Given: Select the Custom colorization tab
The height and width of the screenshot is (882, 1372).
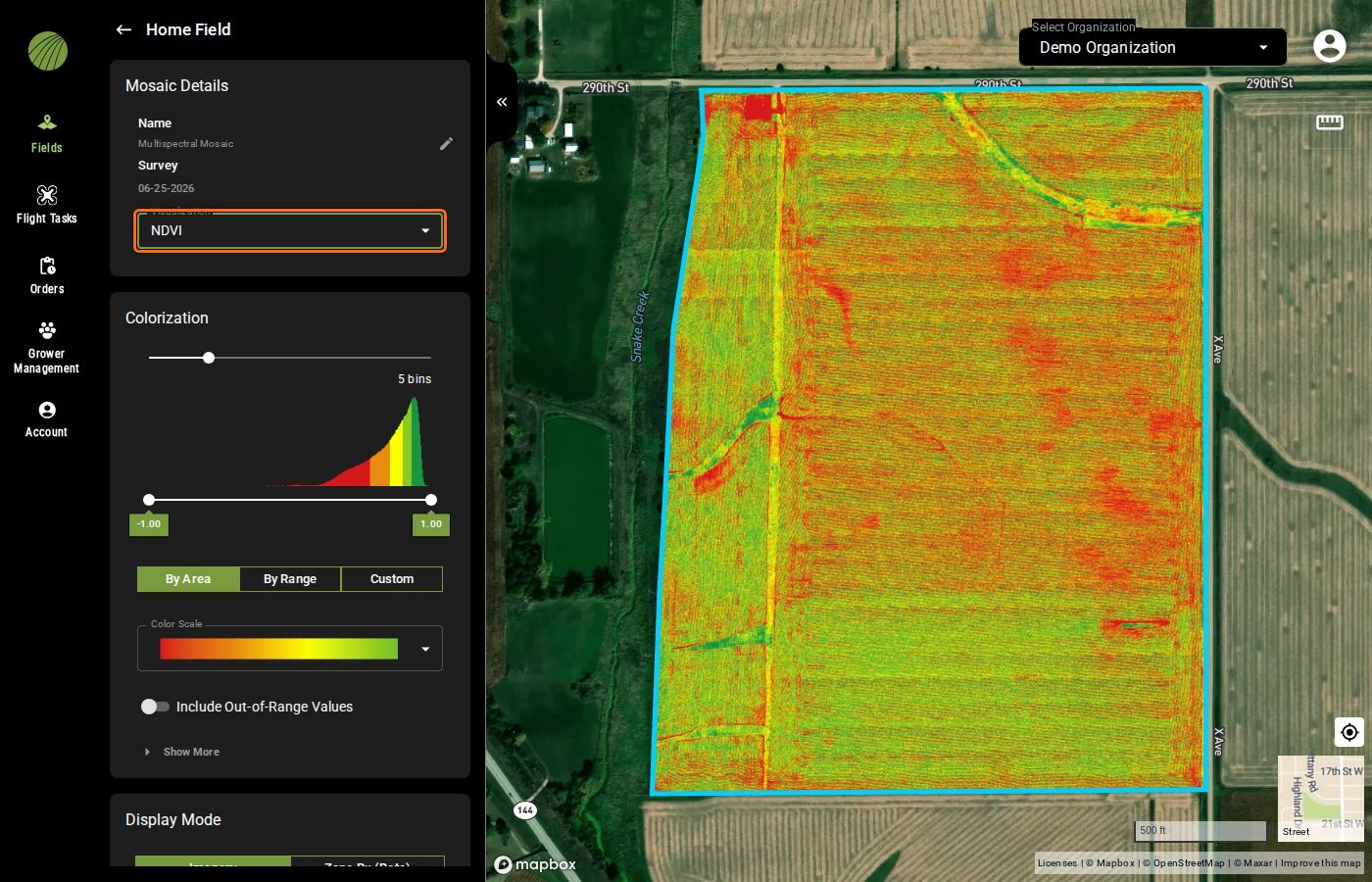Looking at the screenshot, I should pyautogui.click(x=392, y=579).
